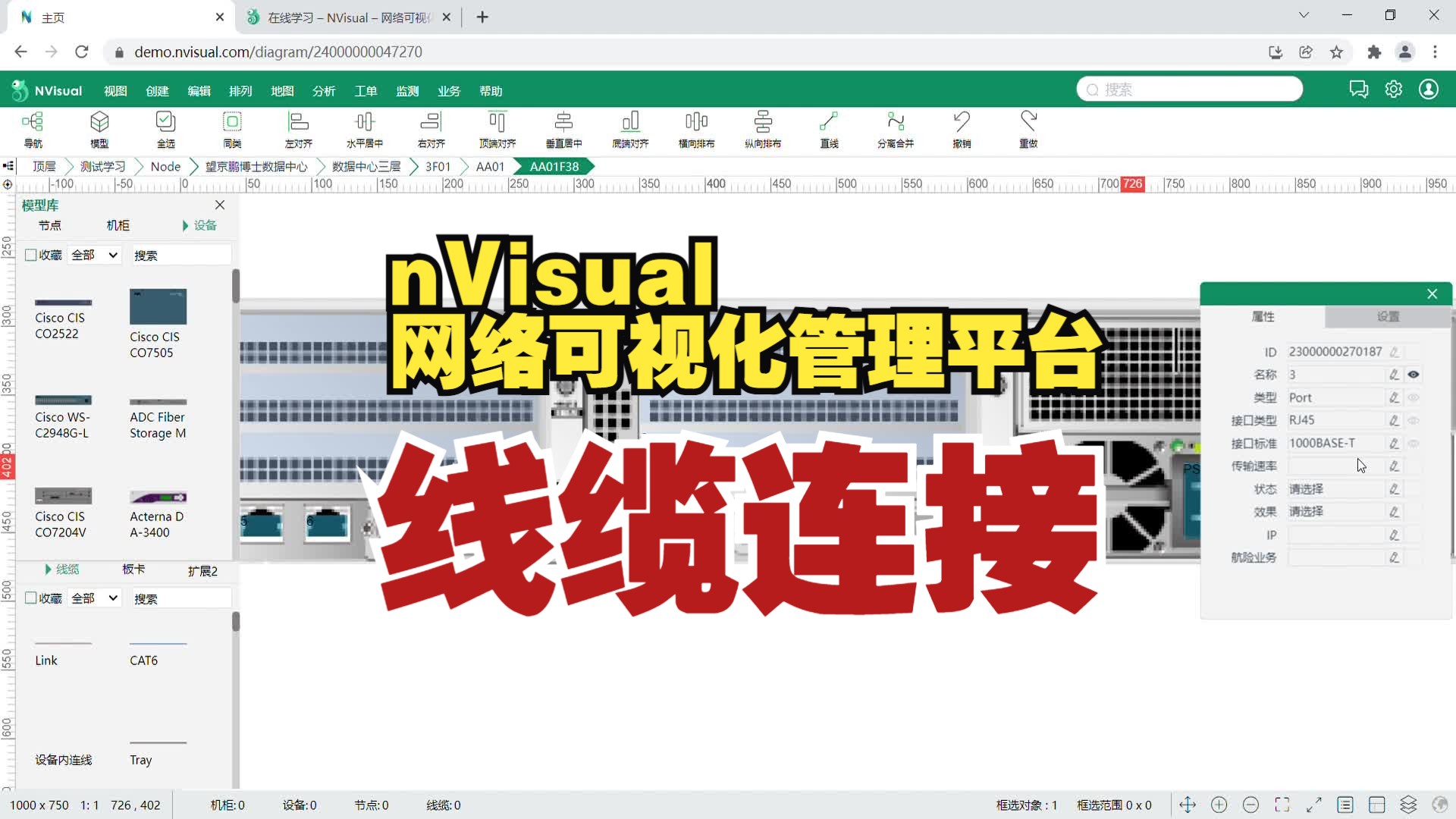Switch to the 属性 tab in properties panel
Viewport: 1456px width, 819px height.
click(1263, 317)
